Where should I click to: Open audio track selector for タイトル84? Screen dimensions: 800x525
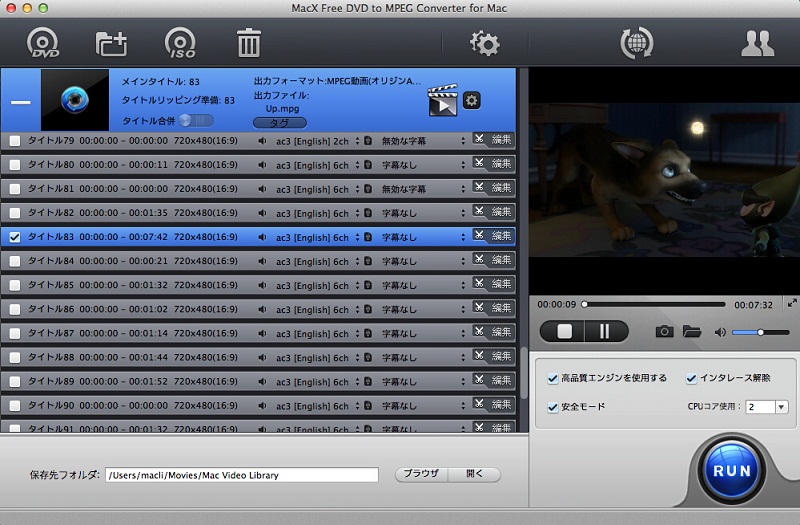358,261
